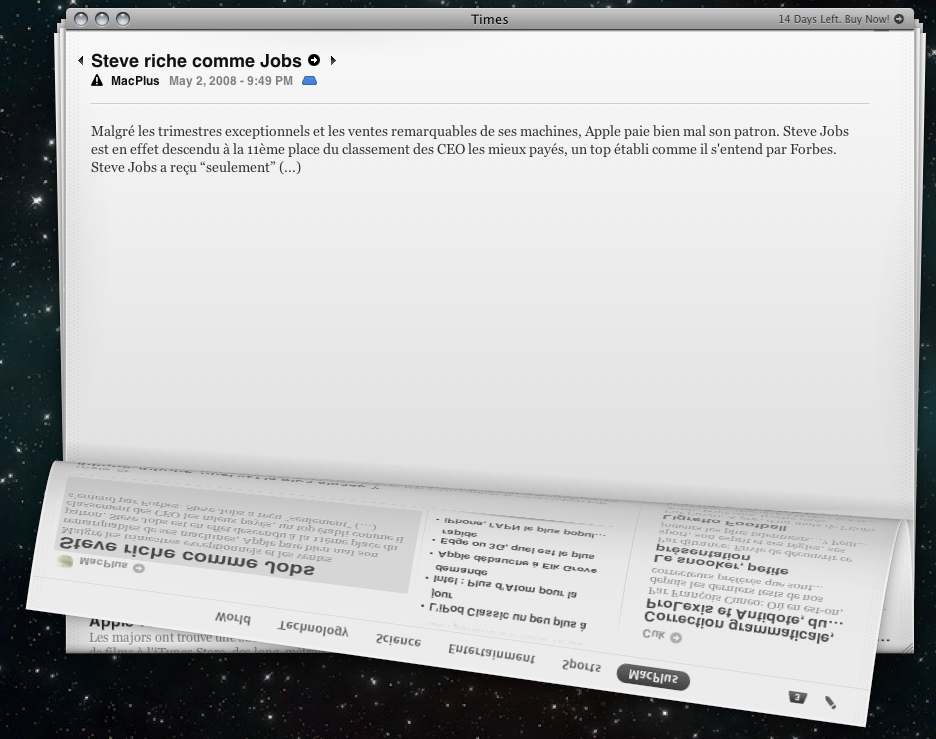Click the "Times" window title
This screenshot has width=936, height=739.
pyautogui.click(x=489, y=19)
